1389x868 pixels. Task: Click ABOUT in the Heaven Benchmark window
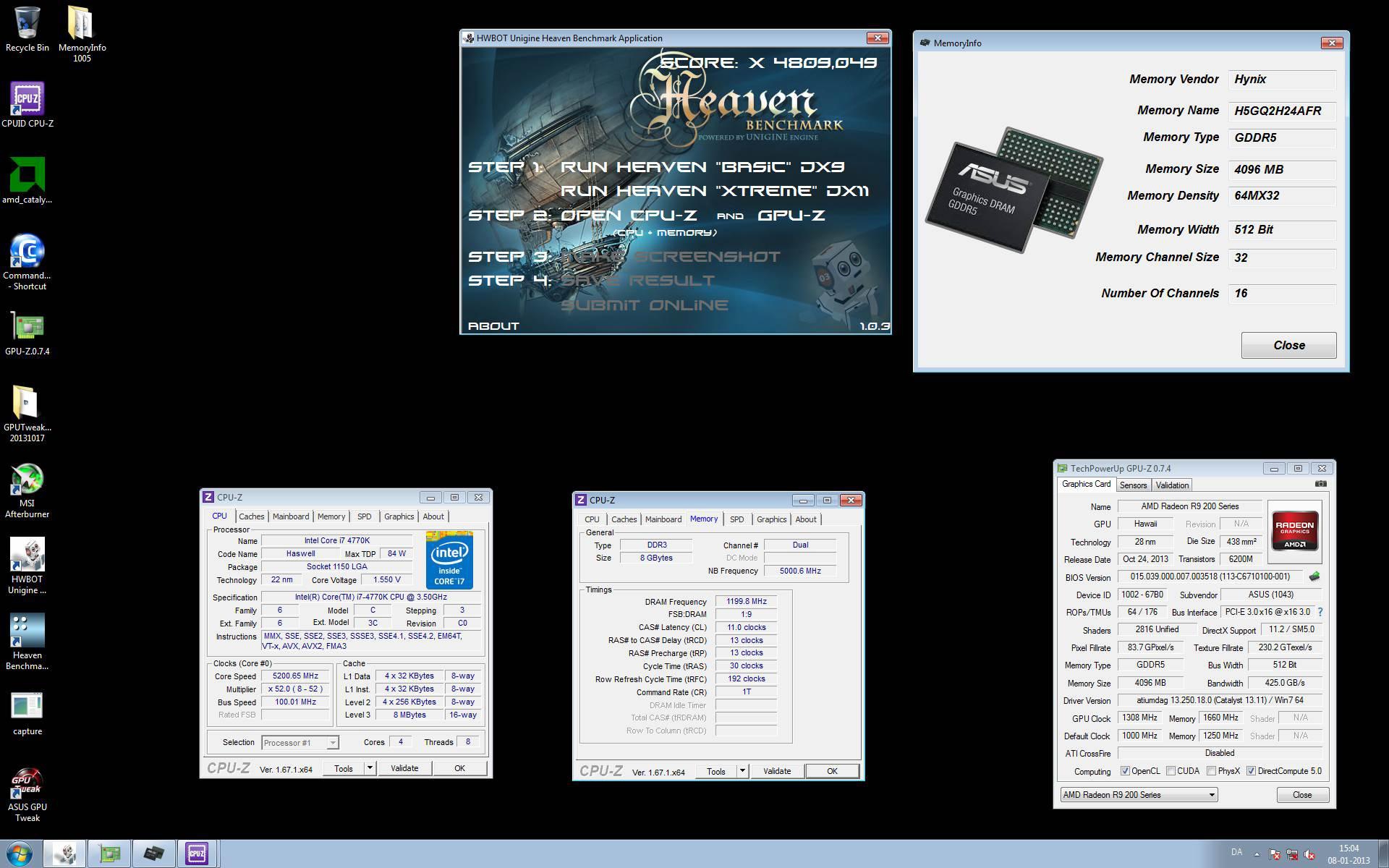[x=493, y=326]
